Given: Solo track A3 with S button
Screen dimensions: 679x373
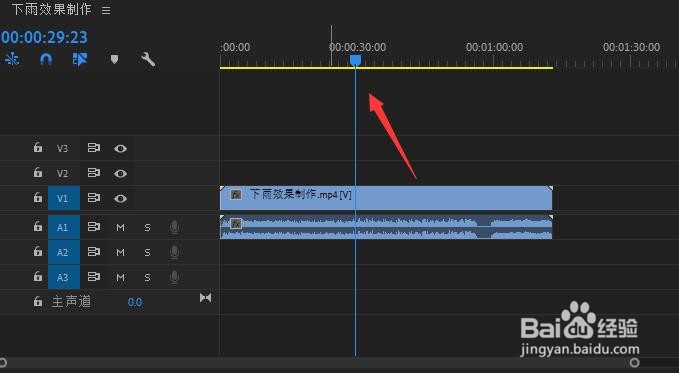Looking at the screenshot, I should pyautogui.click(x=147, y=278).
